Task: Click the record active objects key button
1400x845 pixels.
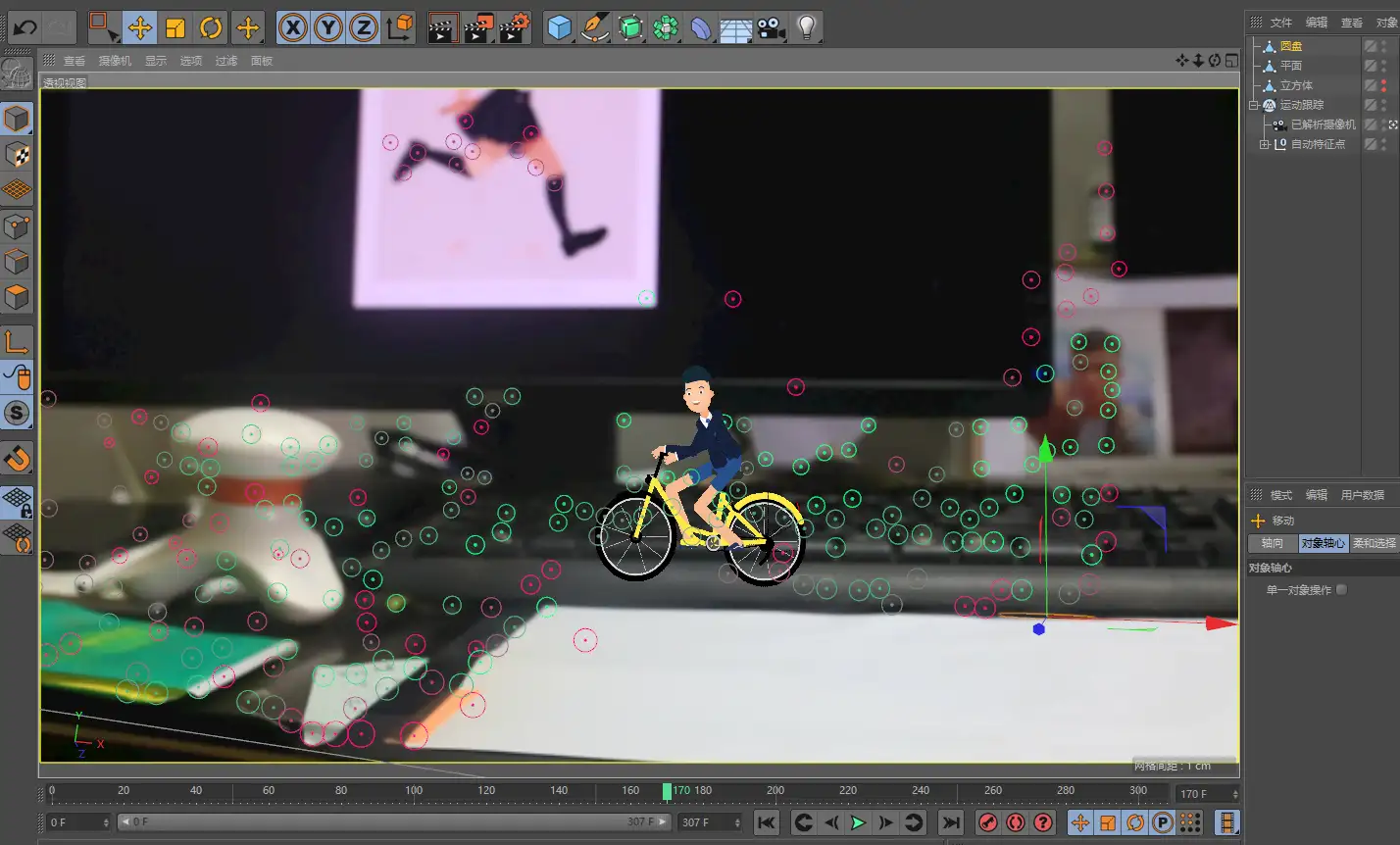Action: click(x=988, y=822)
